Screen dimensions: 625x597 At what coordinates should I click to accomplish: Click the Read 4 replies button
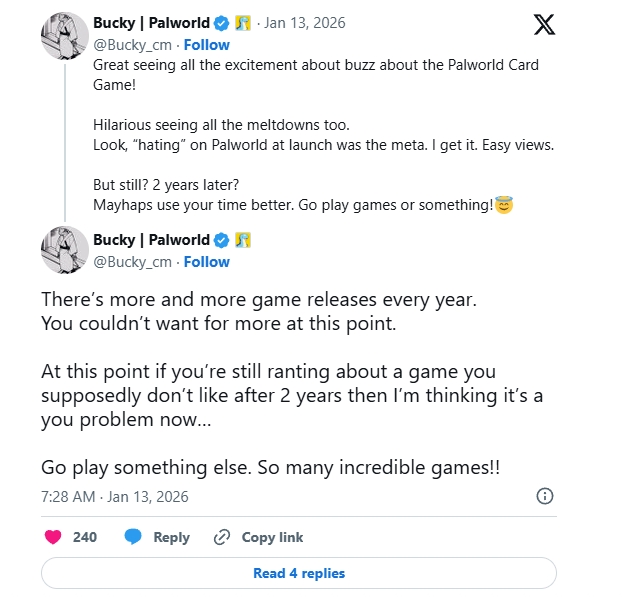click(x=298, y=573)
